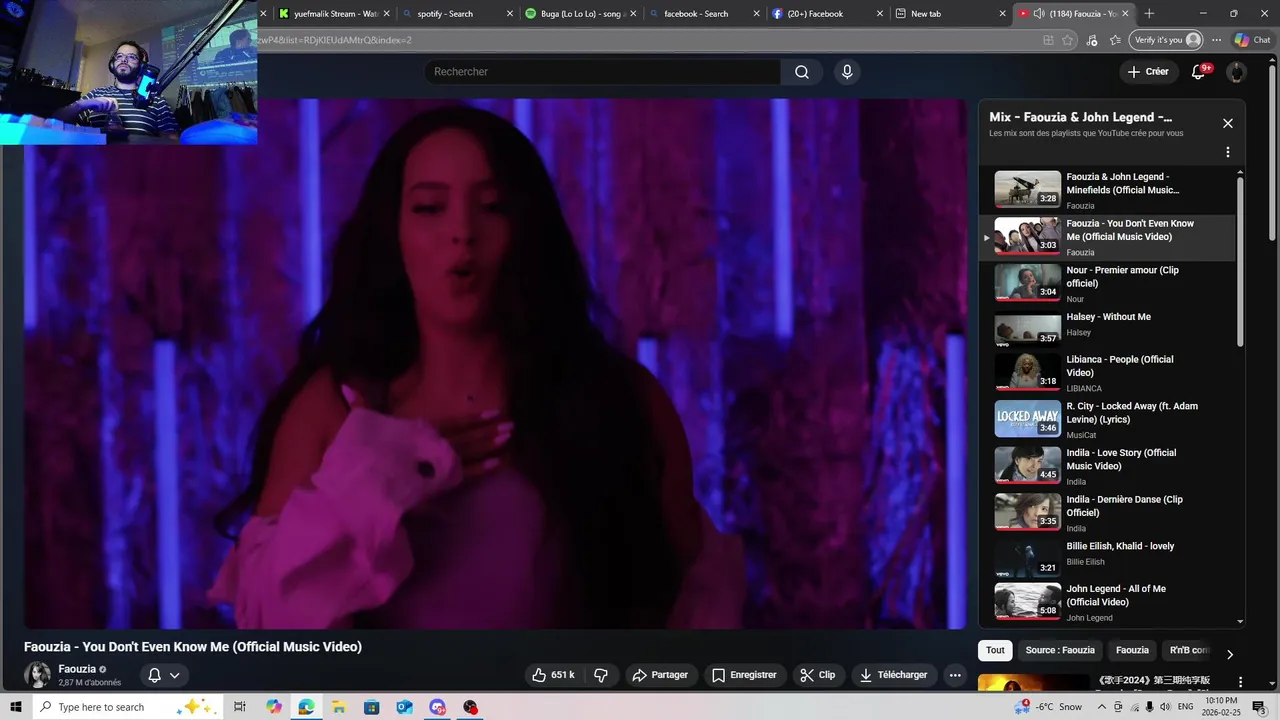Open the Faouzia channel avatar

(x=37, y=675)
